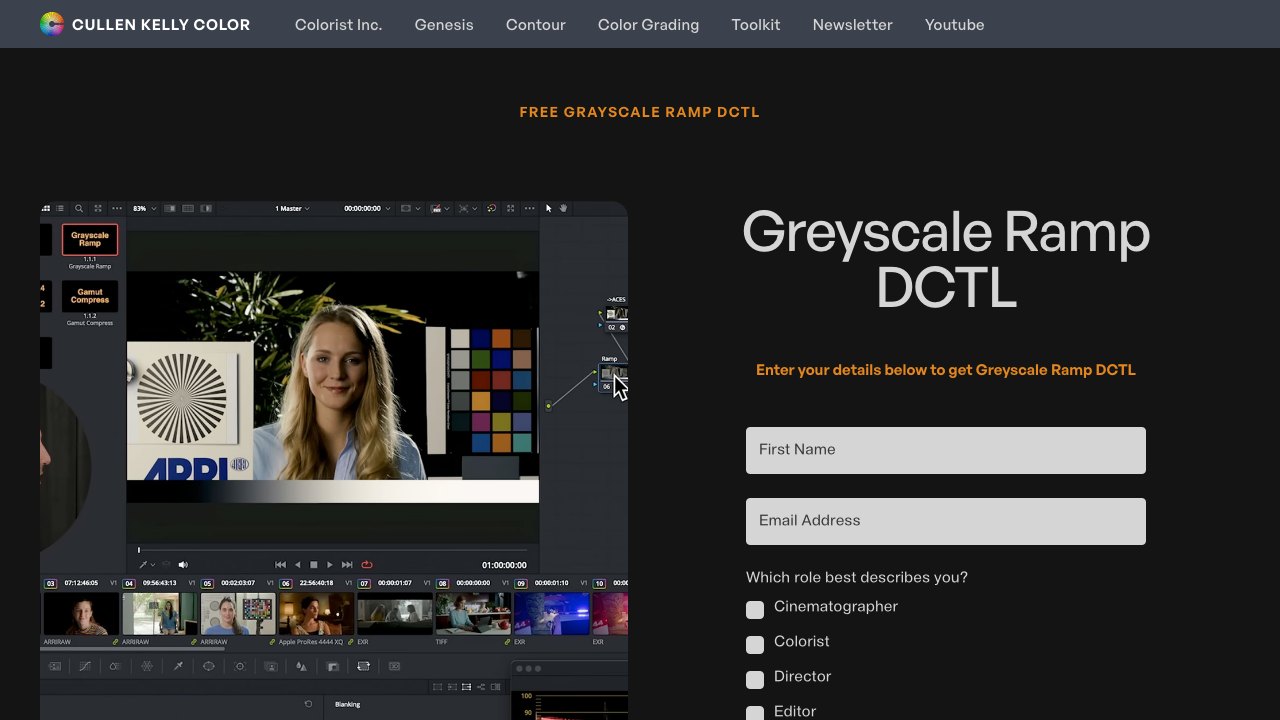The width and height of the screenshot is (1280, 720).
Task: Click the eyedropper qualifier palette icon
Action: click(178, 666)
